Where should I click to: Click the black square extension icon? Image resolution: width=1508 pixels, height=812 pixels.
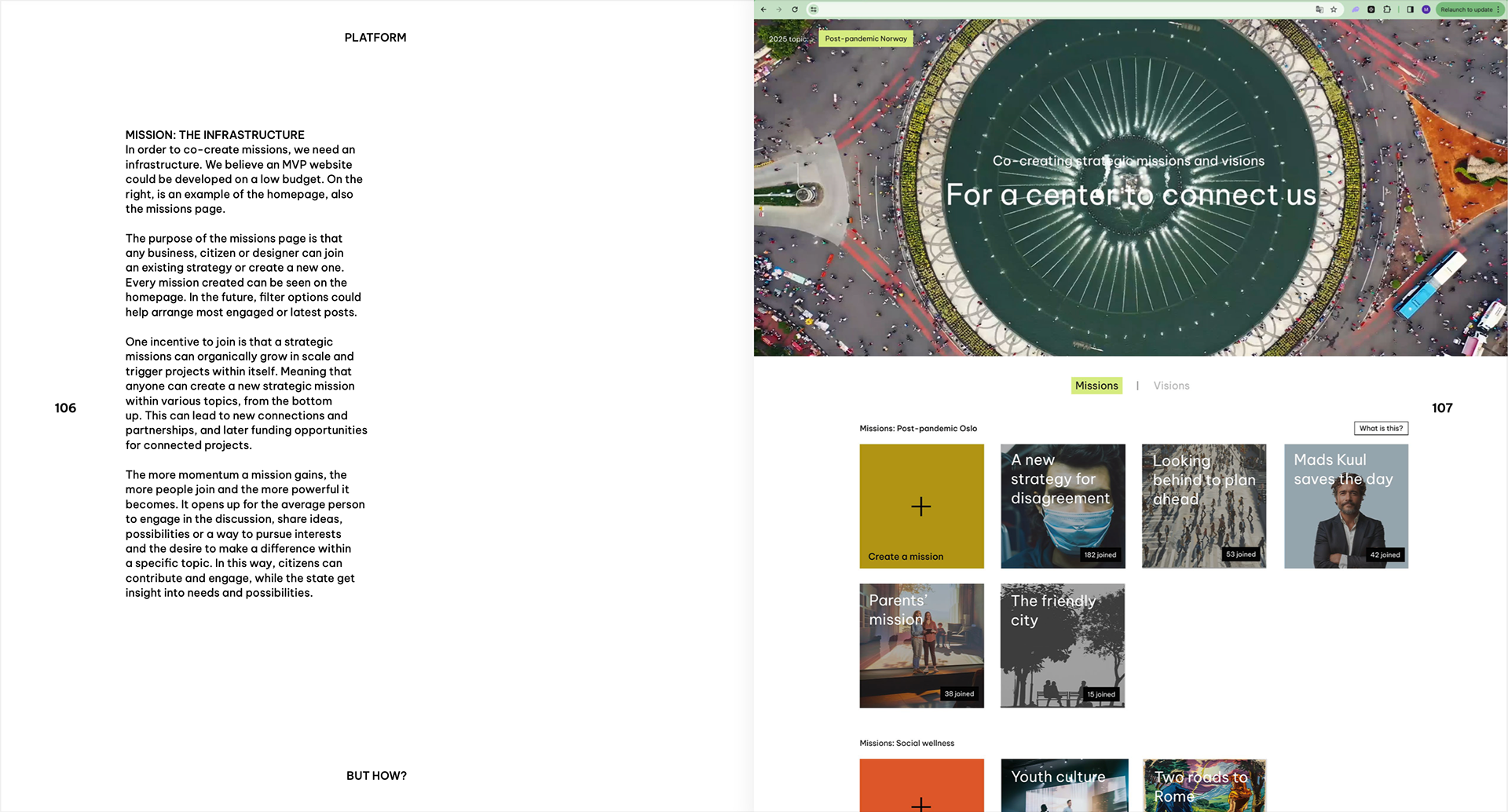(x=1371, y=9)
